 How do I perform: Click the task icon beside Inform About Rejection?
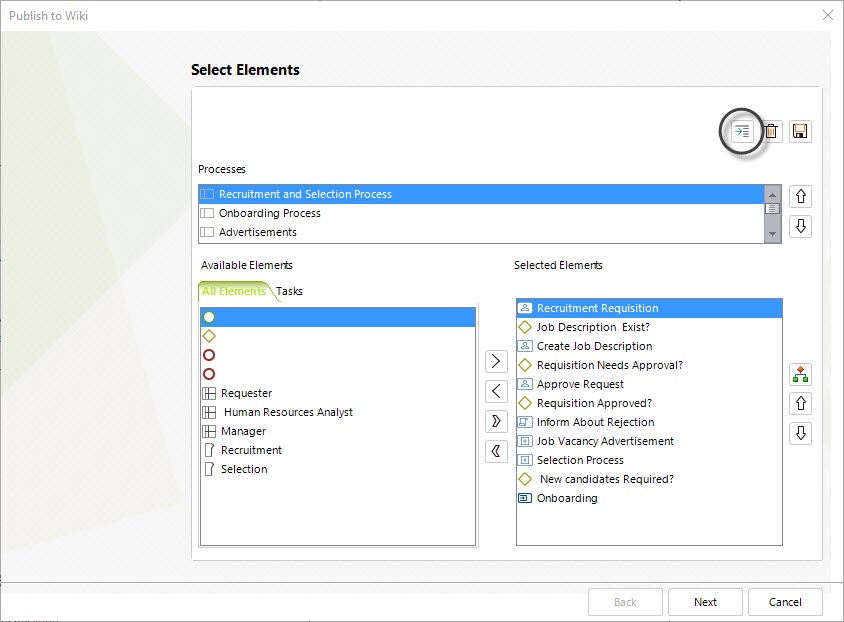coord(525,422)
